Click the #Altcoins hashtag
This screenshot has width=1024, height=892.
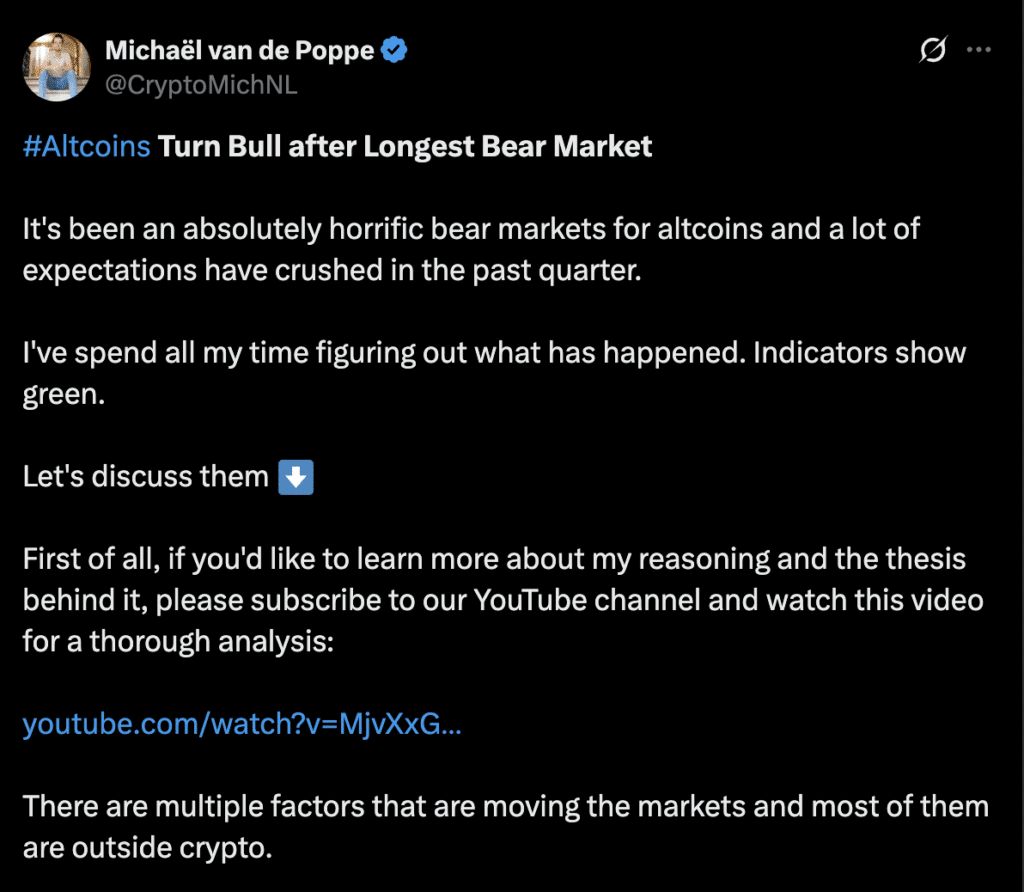(x=86, y=147)
